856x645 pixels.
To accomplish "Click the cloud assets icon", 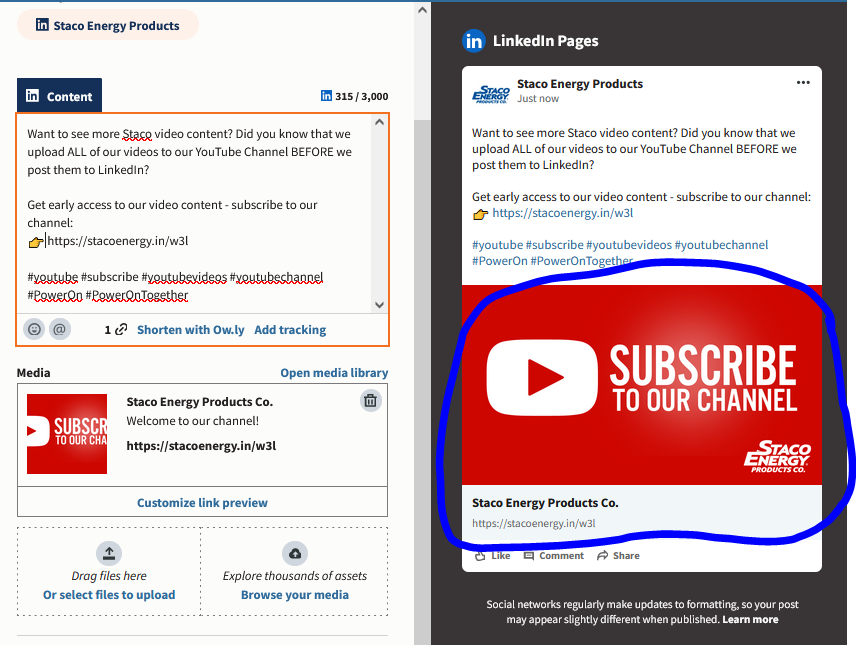I will click(x=295, y=553).
